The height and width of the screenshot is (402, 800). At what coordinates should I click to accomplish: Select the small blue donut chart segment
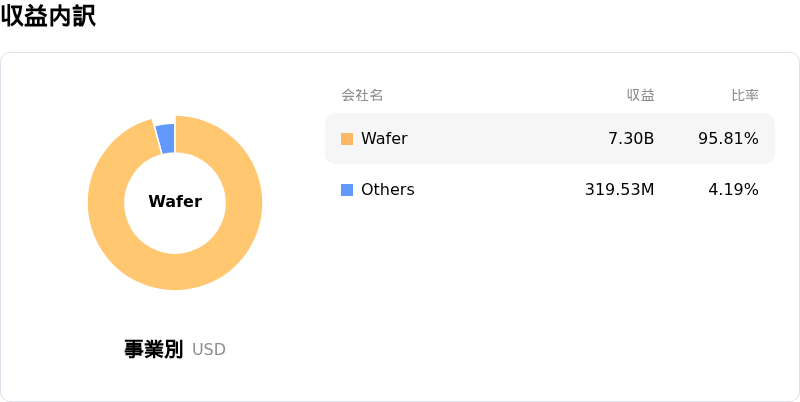pyautogui.click(x=166, y=138)
